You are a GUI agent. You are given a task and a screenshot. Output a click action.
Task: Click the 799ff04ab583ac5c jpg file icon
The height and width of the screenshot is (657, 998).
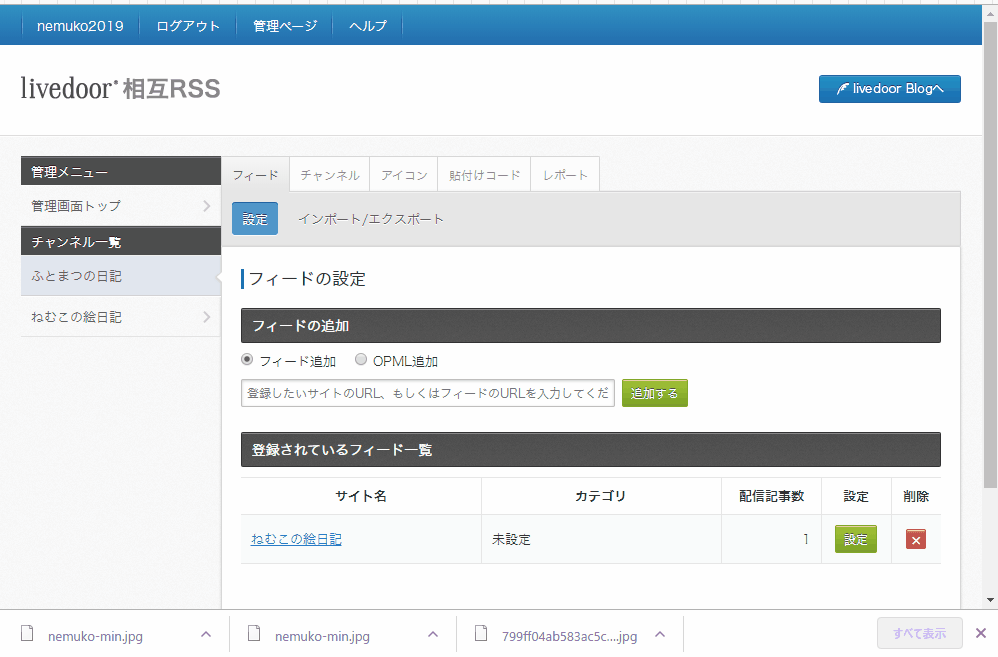pos(481,633)
